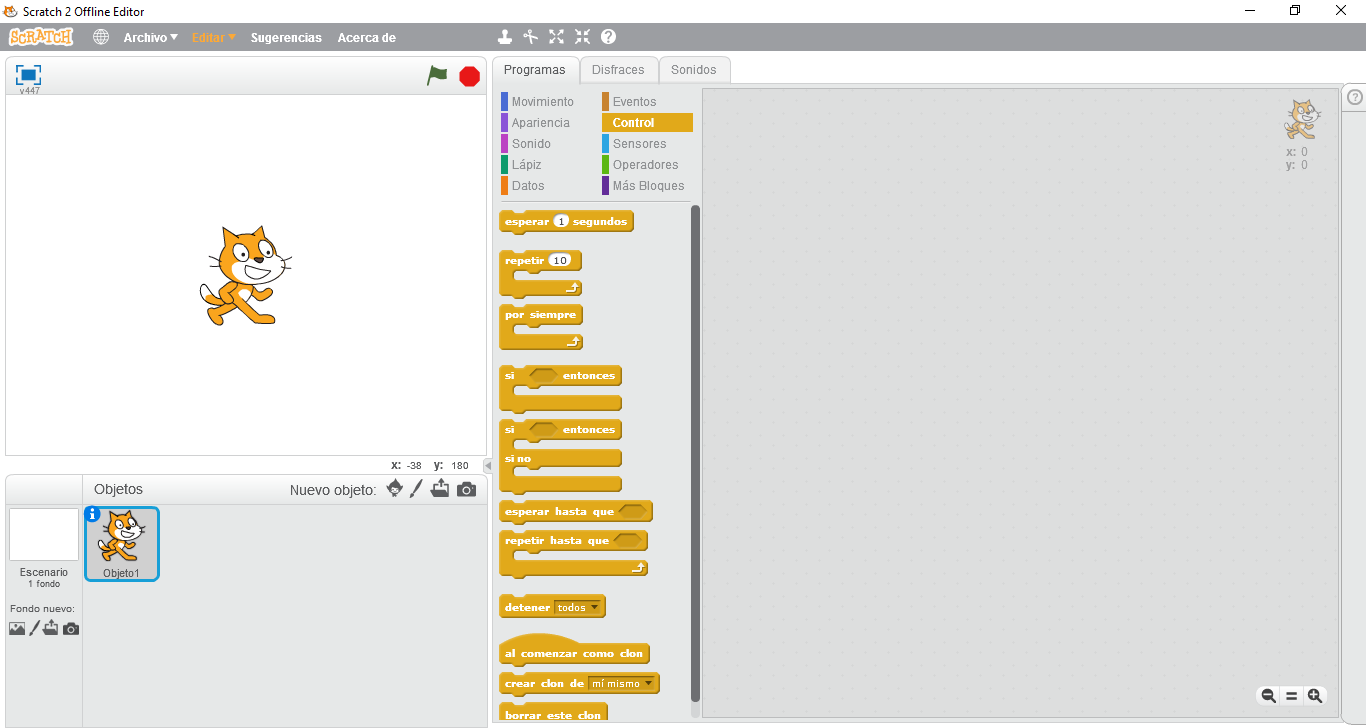Select the Objeto1 sprite thumbnail
Screen dimensions: 1366x728
[121, 543]
